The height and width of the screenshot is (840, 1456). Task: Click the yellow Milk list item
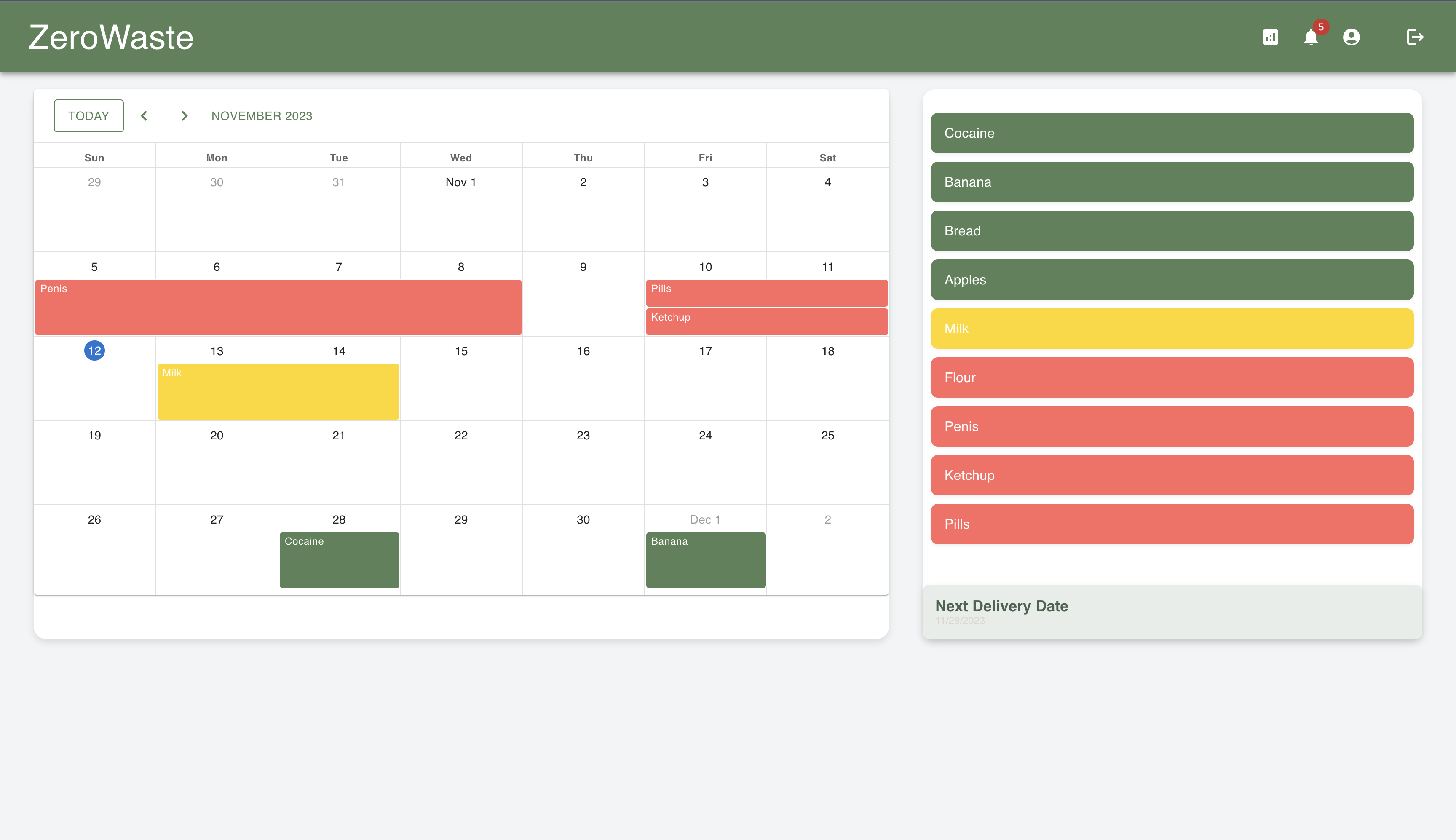pos(1172,329)
